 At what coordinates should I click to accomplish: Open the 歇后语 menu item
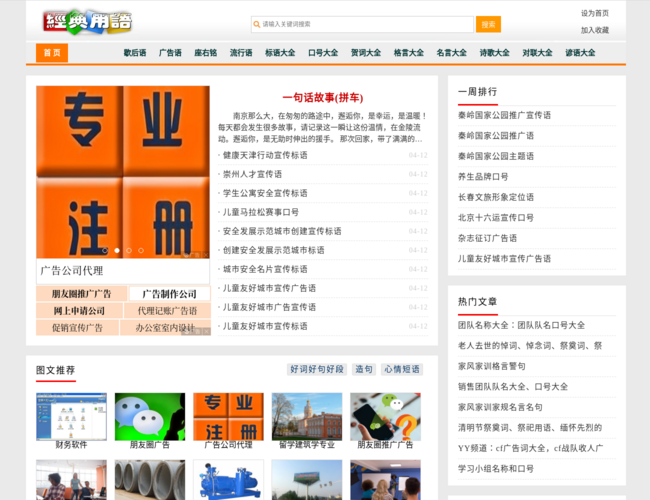(x=135, y=53)
